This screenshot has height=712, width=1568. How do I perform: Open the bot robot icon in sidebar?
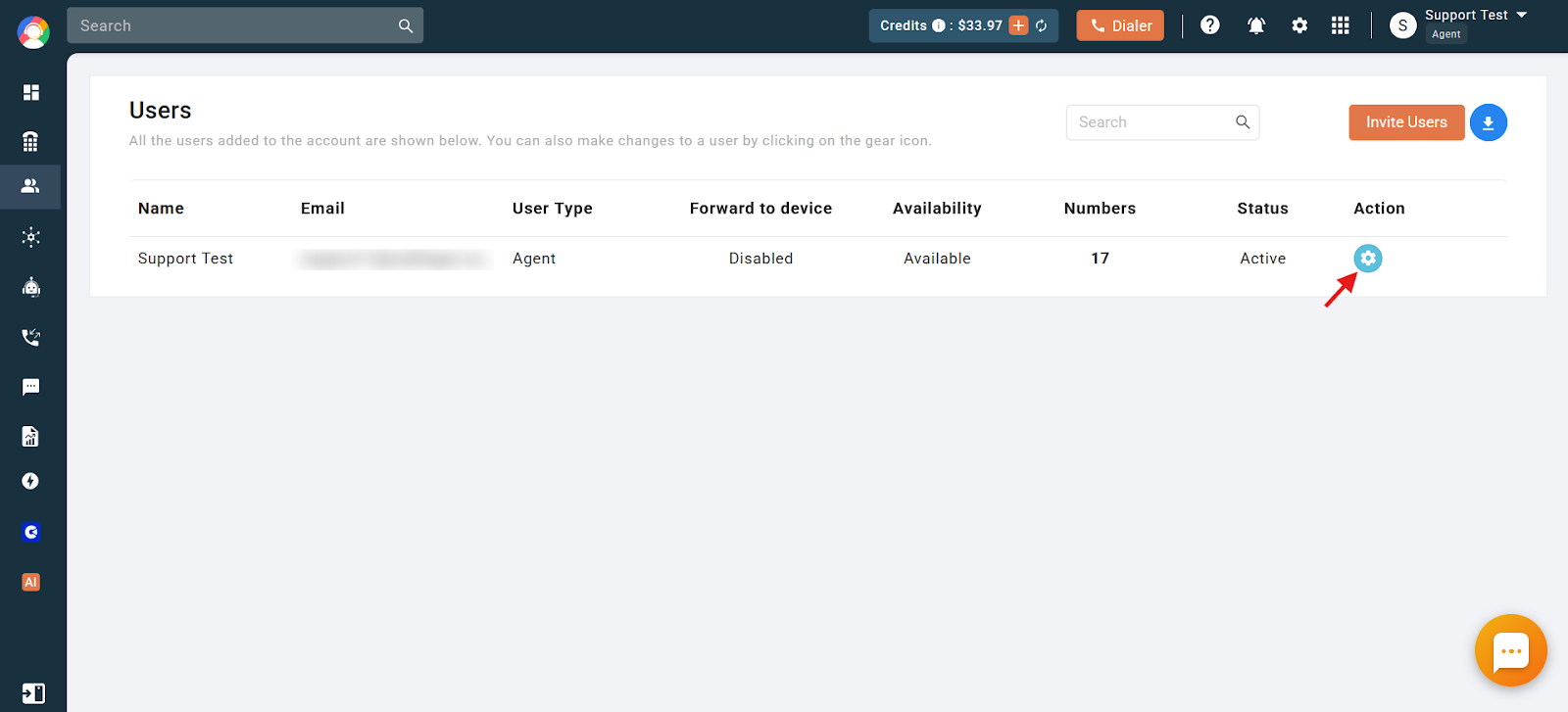click(31, 287)
